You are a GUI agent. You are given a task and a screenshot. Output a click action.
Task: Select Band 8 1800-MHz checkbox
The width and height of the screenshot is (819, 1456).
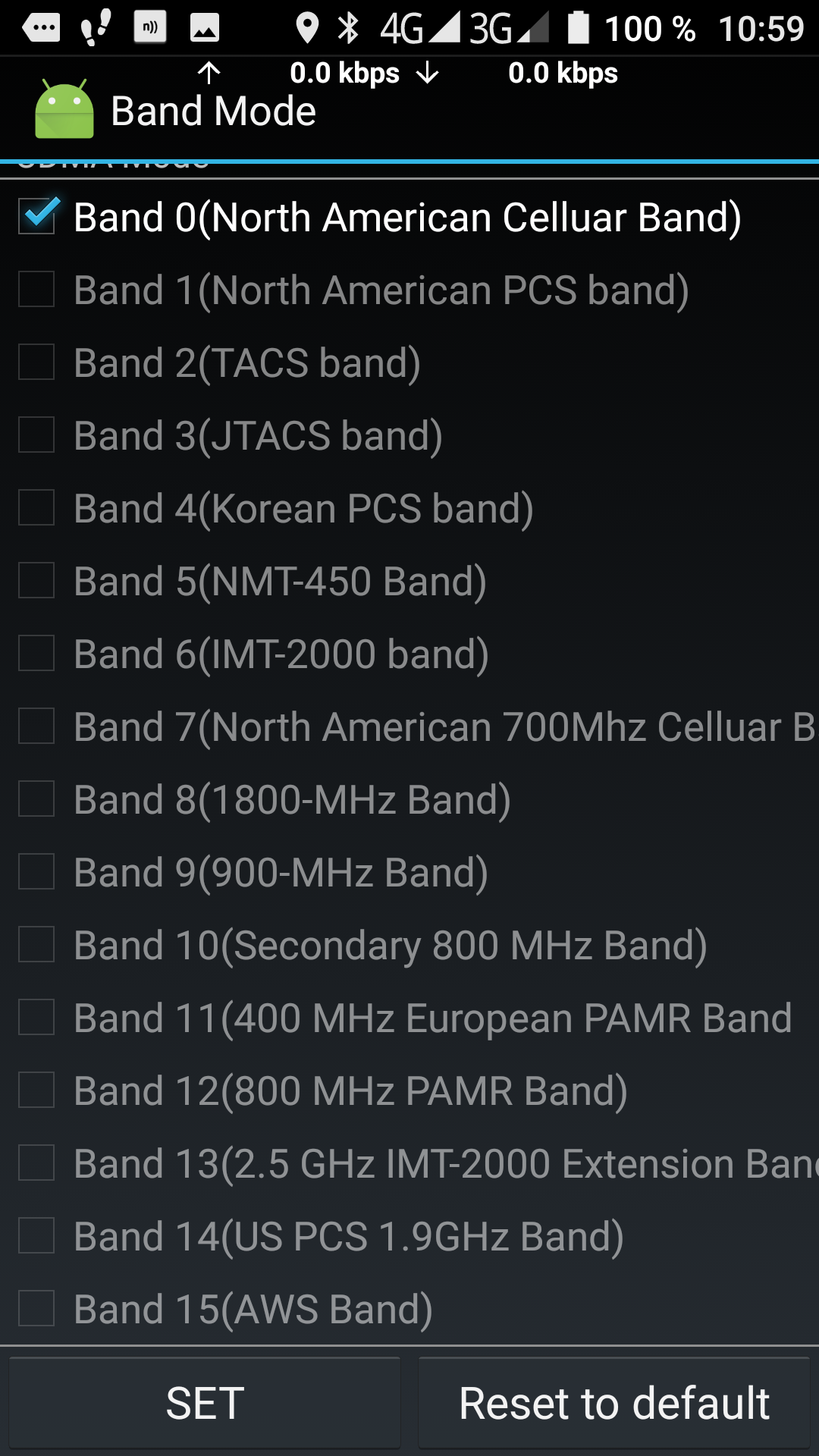tap(37, 799)
